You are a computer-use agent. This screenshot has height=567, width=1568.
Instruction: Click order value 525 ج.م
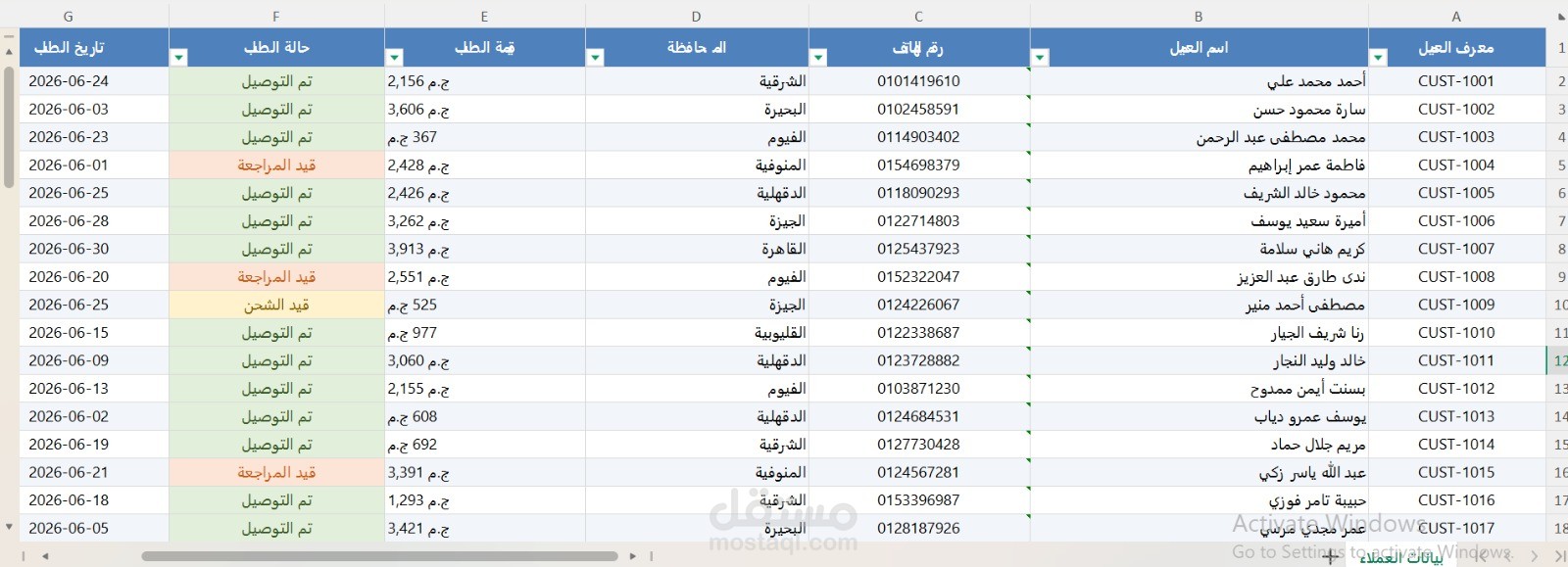(484, 305)
